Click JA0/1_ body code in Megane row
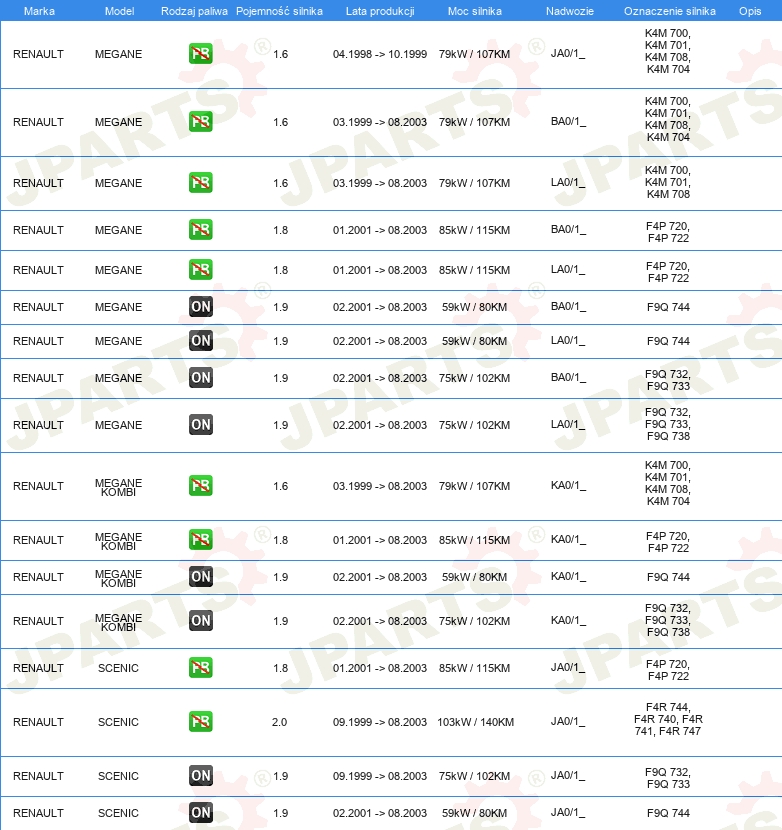The width and height of the screenshot is (782, 830). [x=568, y=53]
